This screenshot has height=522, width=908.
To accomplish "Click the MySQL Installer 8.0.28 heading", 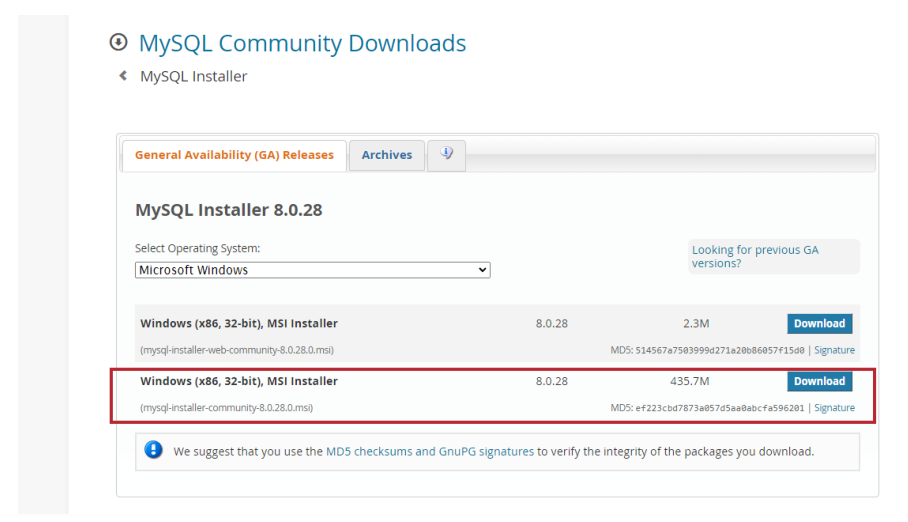I will (228, 210).
